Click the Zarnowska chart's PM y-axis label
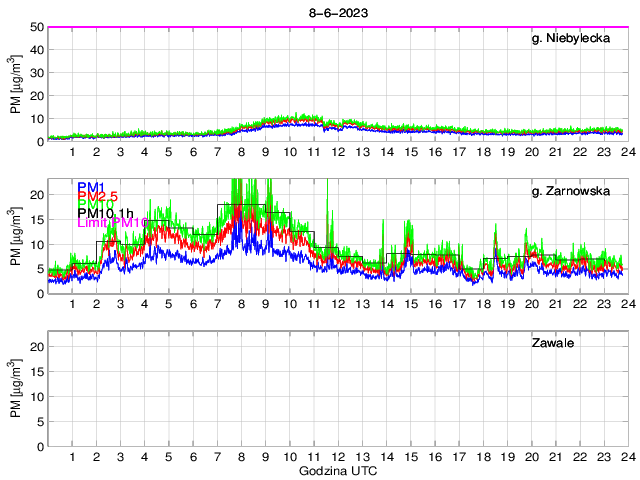The width and height of the screenshot is (640, 480). tap(16, 236)
